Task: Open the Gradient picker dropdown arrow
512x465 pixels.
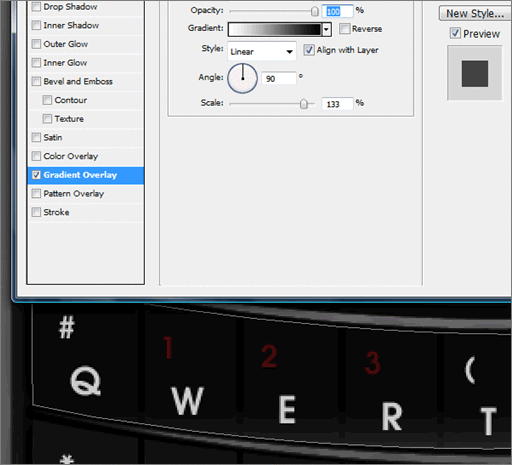Action: coord(327,29)
